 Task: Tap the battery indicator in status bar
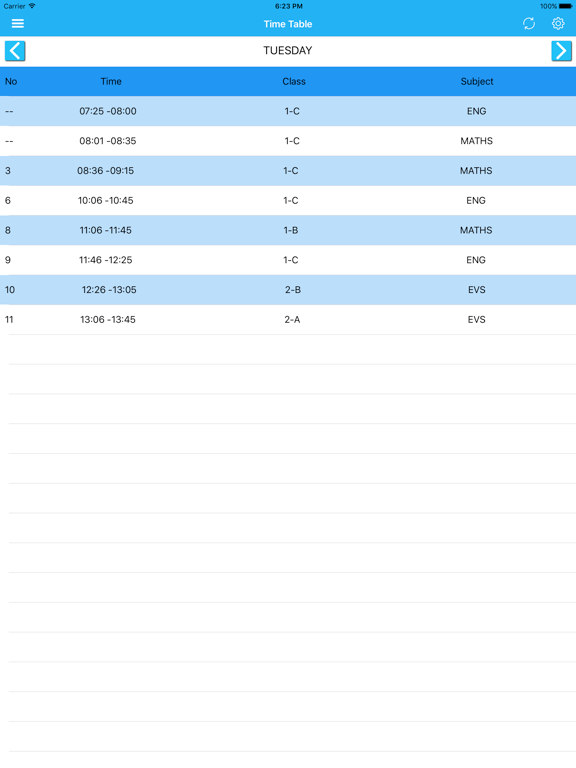(x=565, y=6)
